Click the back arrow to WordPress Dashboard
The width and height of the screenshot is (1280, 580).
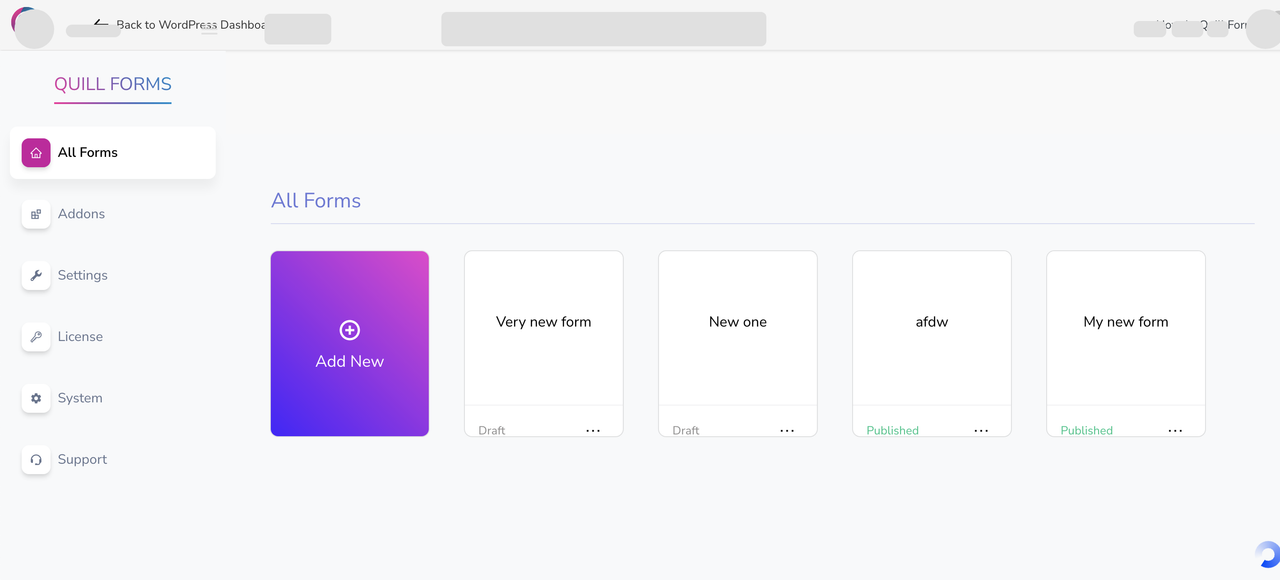101,23
